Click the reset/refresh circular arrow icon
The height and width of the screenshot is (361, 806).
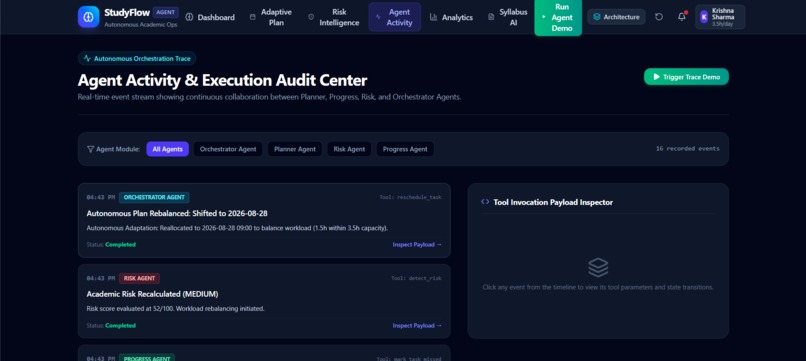pyautogui.click(x=659, y=17)
